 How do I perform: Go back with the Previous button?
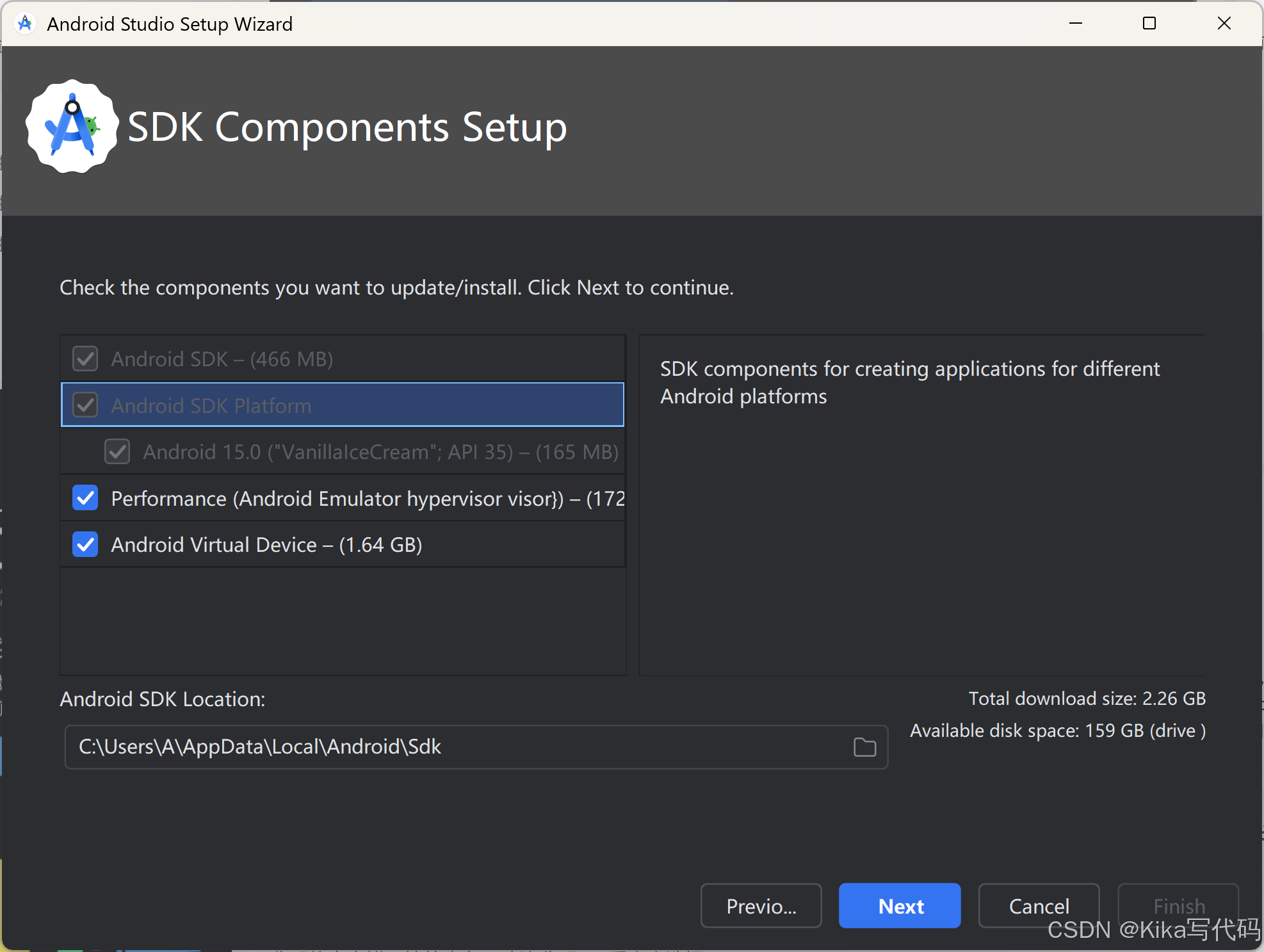click(x=761, y=906)
